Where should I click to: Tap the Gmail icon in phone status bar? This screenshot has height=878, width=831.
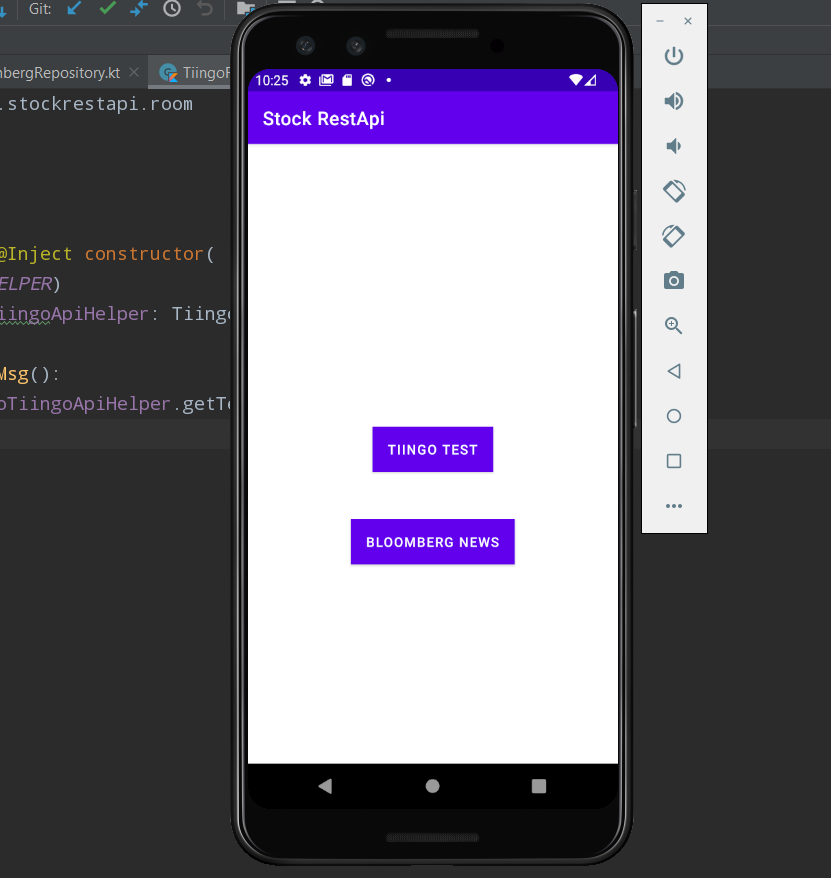pos(326,80)
